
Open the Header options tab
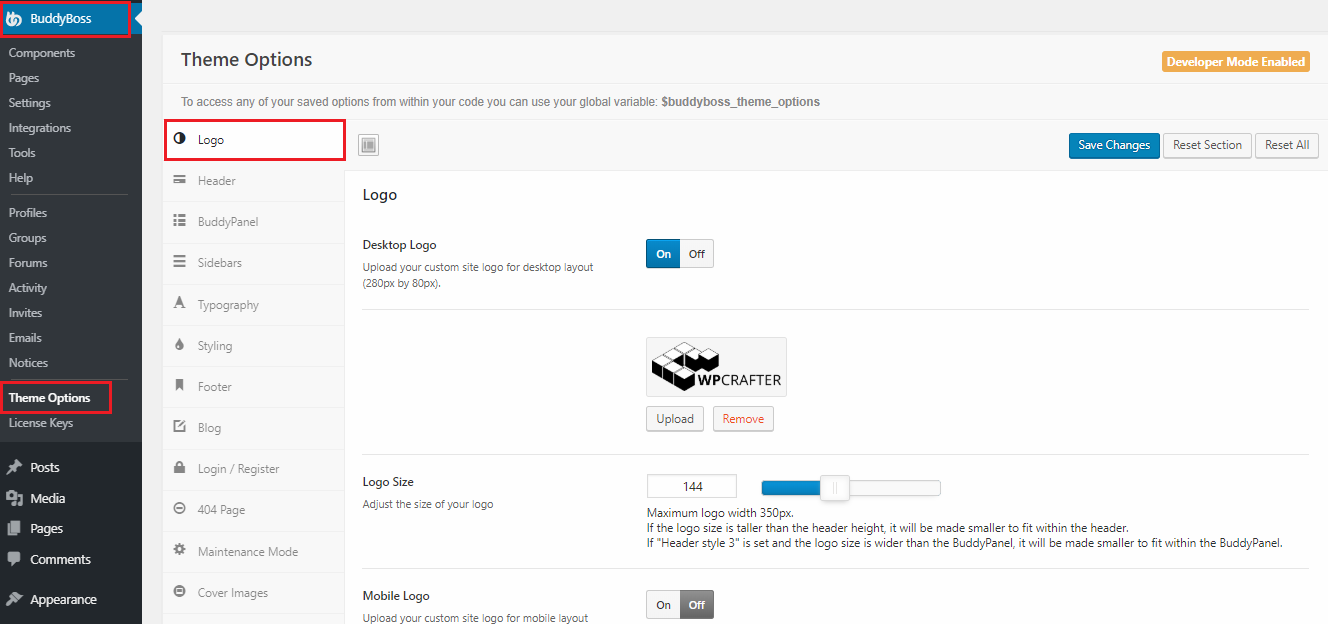254,181
